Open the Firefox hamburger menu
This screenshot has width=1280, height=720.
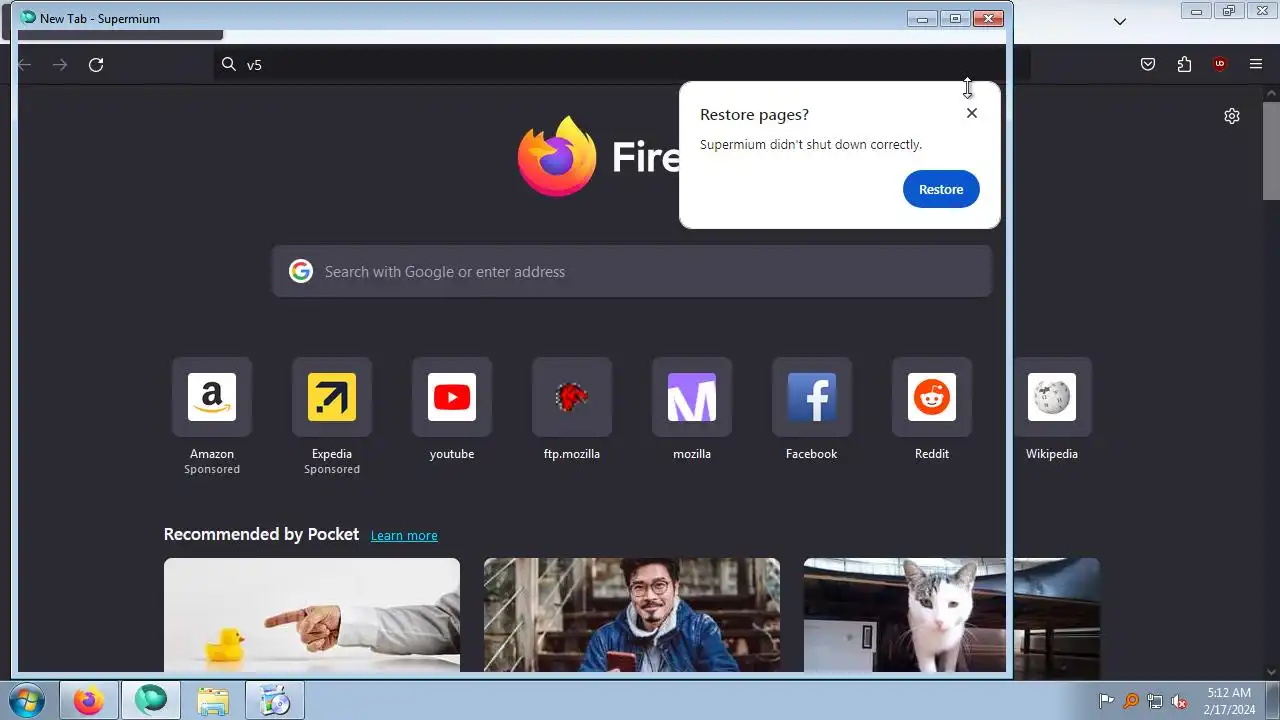coord(1256,65)
